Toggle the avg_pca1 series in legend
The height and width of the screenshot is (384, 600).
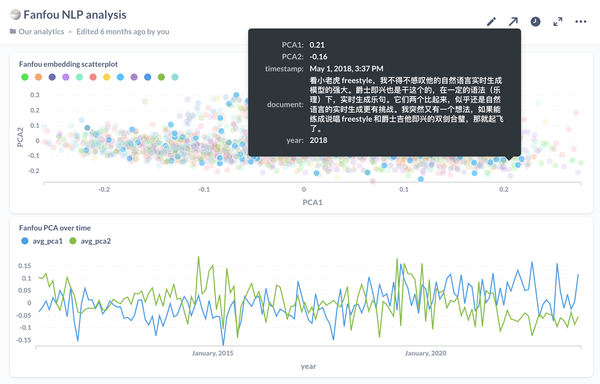42,241
